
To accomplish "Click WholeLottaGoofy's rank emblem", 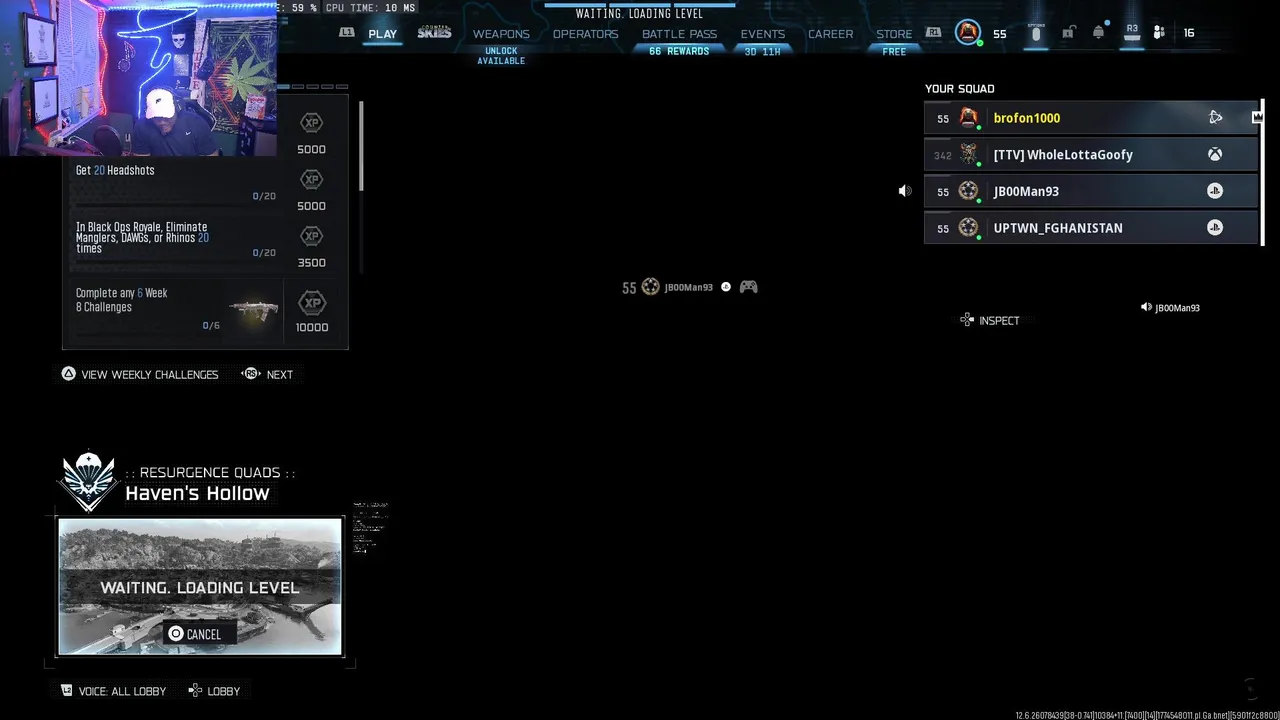I will 968,154.
